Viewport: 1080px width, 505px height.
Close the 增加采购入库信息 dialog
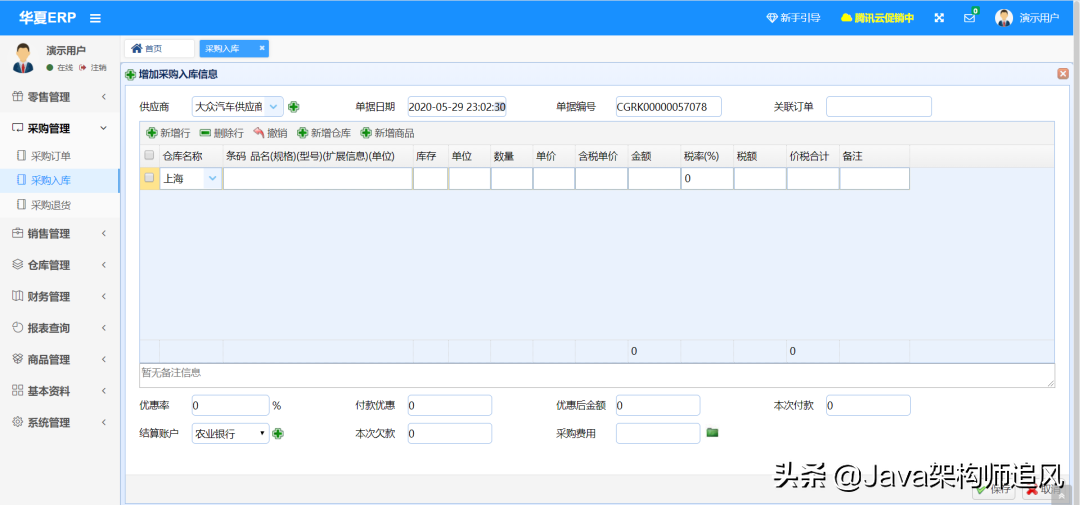[1063, 74]
